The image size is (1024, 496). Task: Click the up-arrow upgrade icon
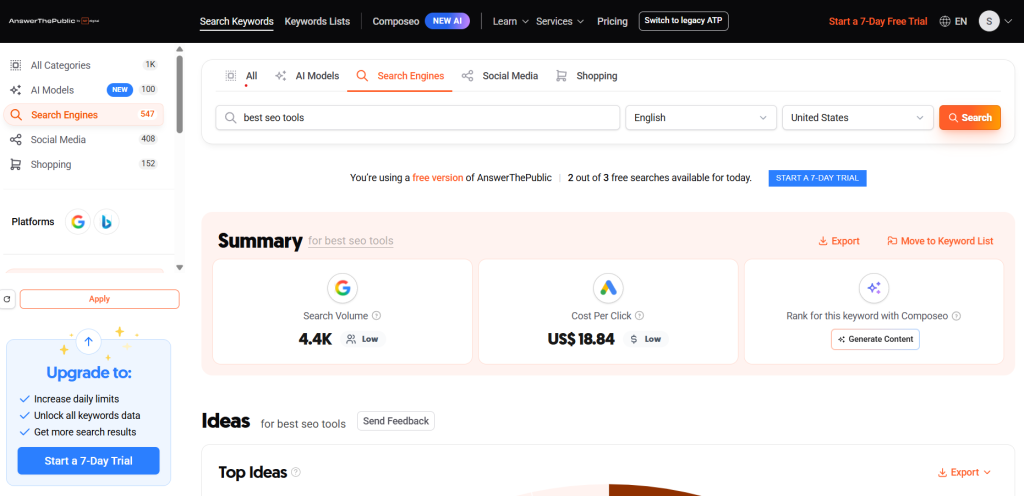coord(89,341)
